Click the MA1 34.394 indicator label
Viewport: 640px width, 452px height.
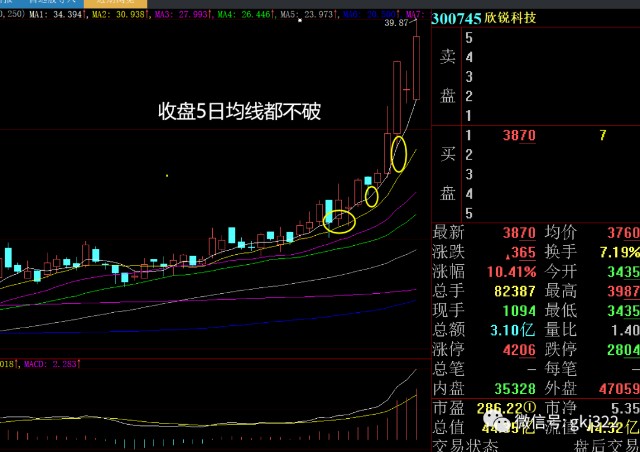pyautogui.click(x=58, y=15)
